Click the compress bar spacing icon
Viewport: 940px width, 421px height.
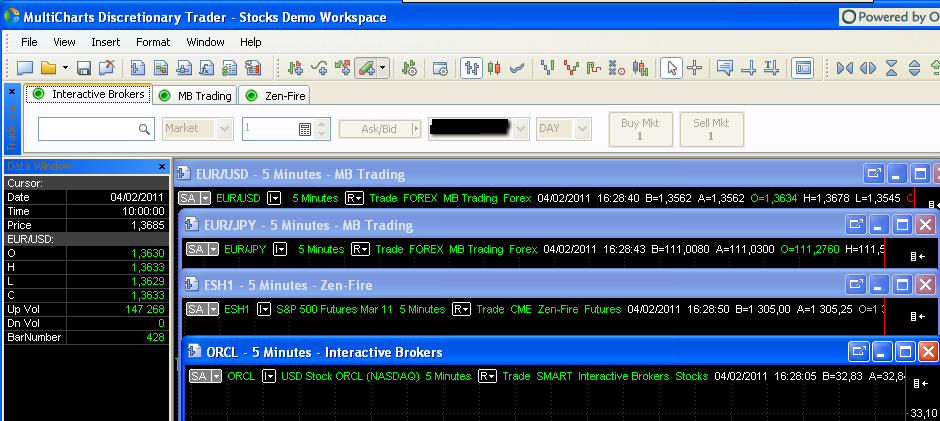[845, 68]
